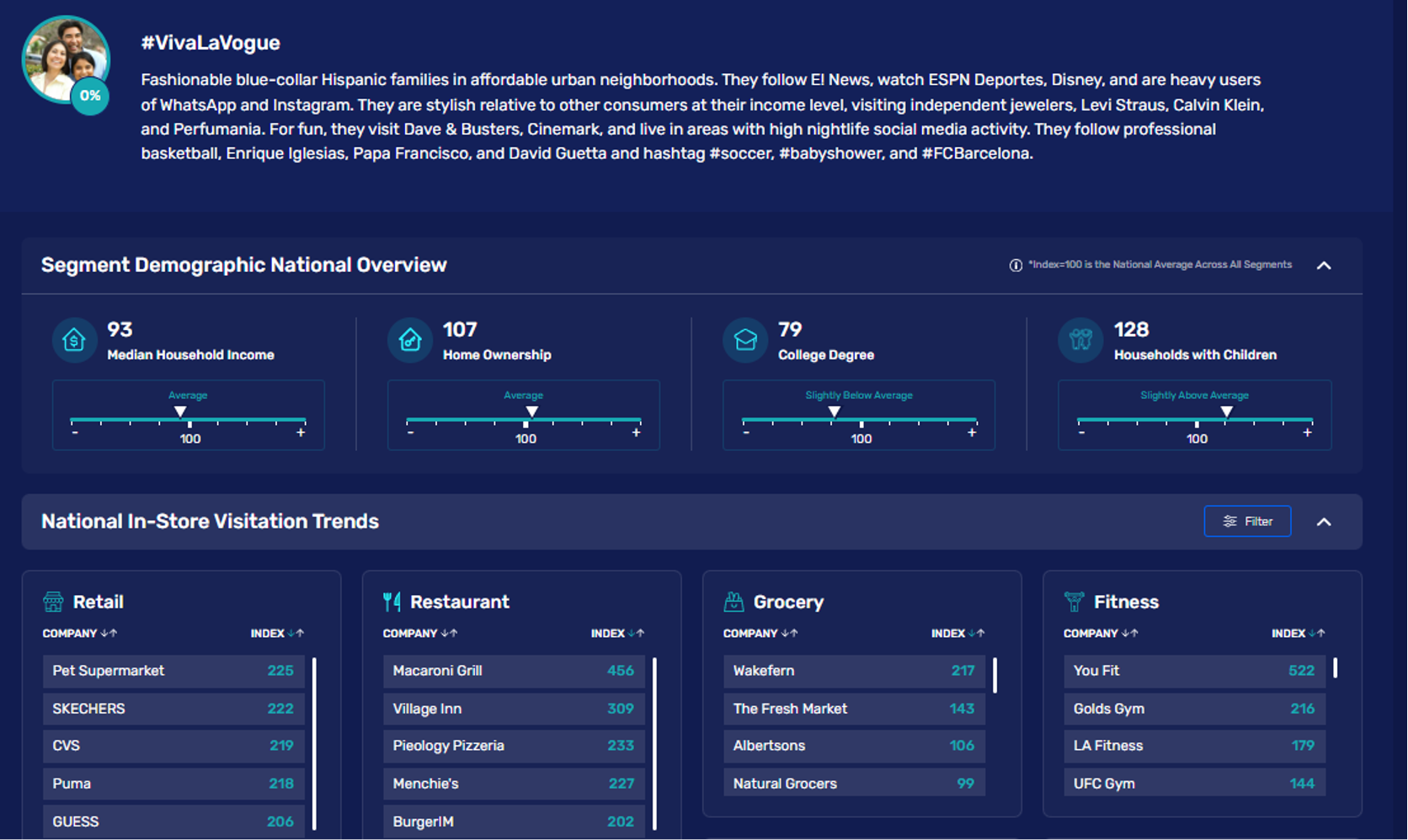Screen dimensions: 1408x840
Task: Select the CVS row in Retail
Action: pyautogui.click(x=173, y=746)
